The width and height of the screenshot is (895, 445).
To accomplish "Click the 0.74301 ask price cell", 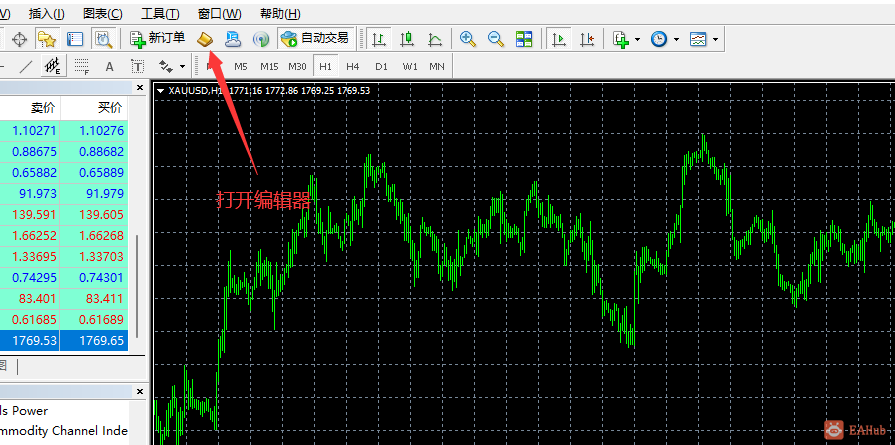I will (94, 278).
